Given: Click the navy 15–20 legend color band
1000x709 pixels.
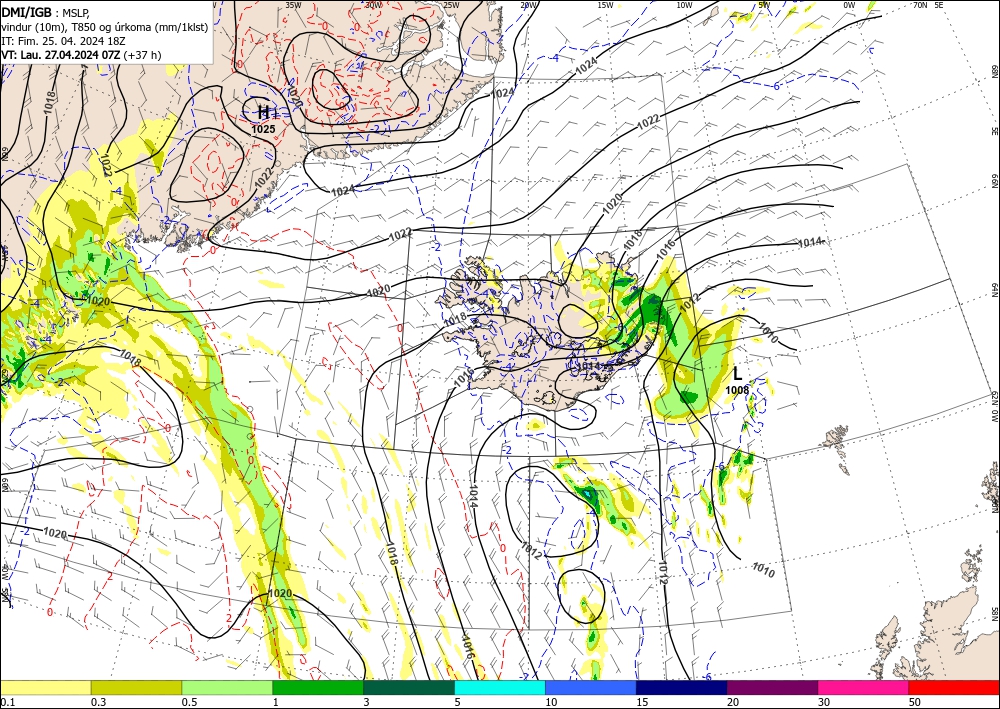Looking at the screenshot, I should pyautogui.click(x=682, y=687).
